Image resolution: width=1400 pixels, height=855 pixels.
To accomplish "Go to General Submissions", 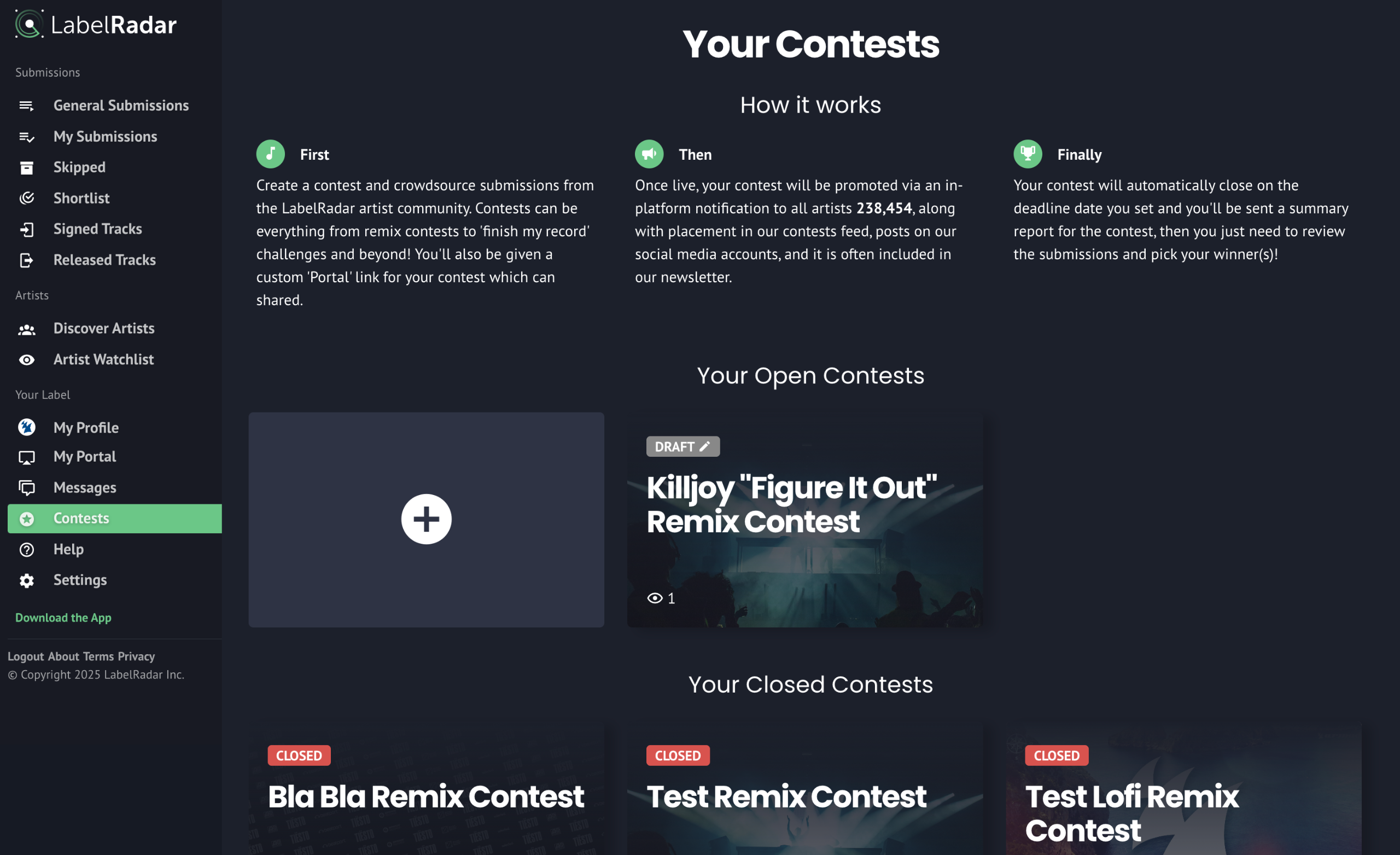I will click(x=120, y=105).
